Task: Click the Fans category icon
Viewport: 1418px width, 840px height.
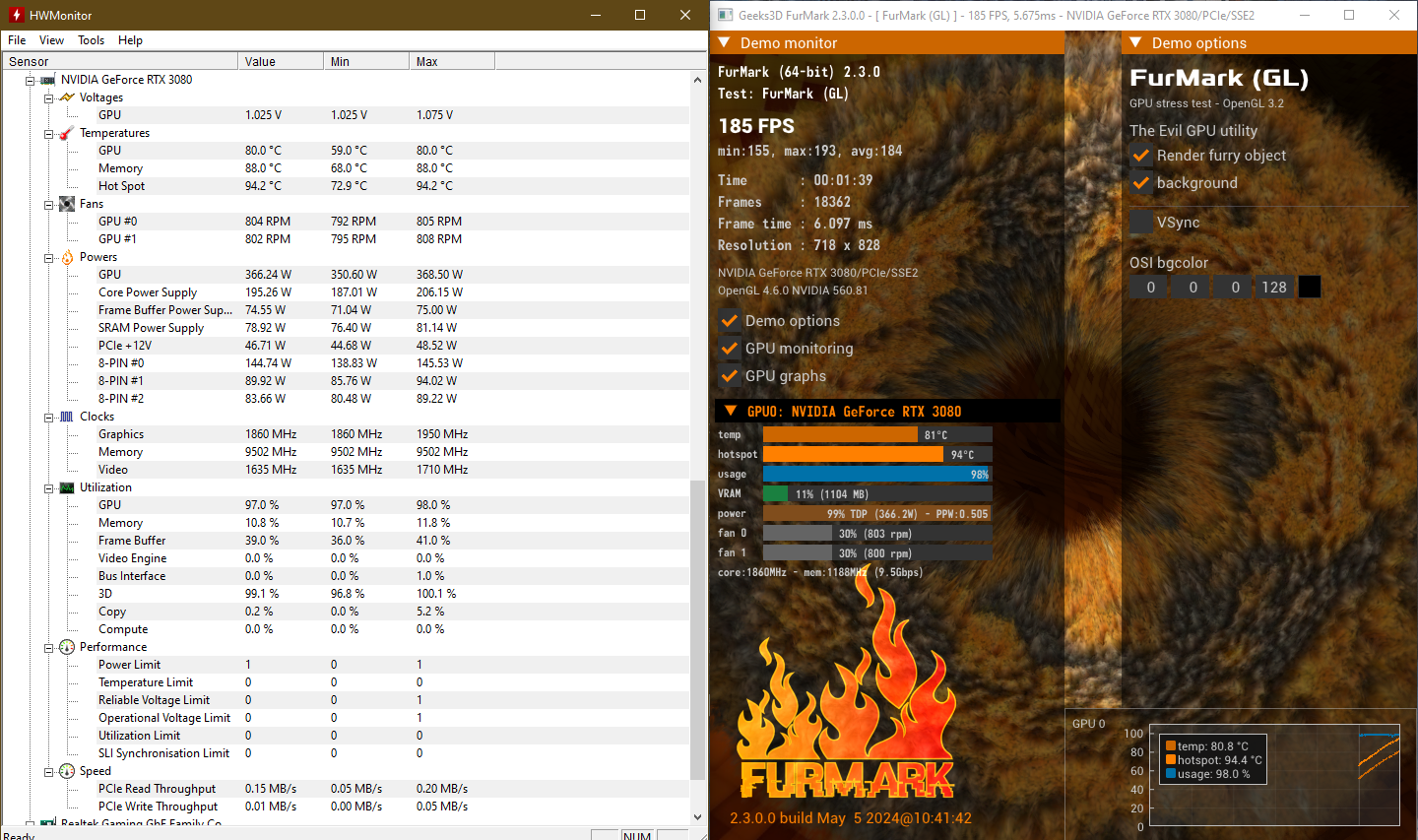Action: (67, 204)
